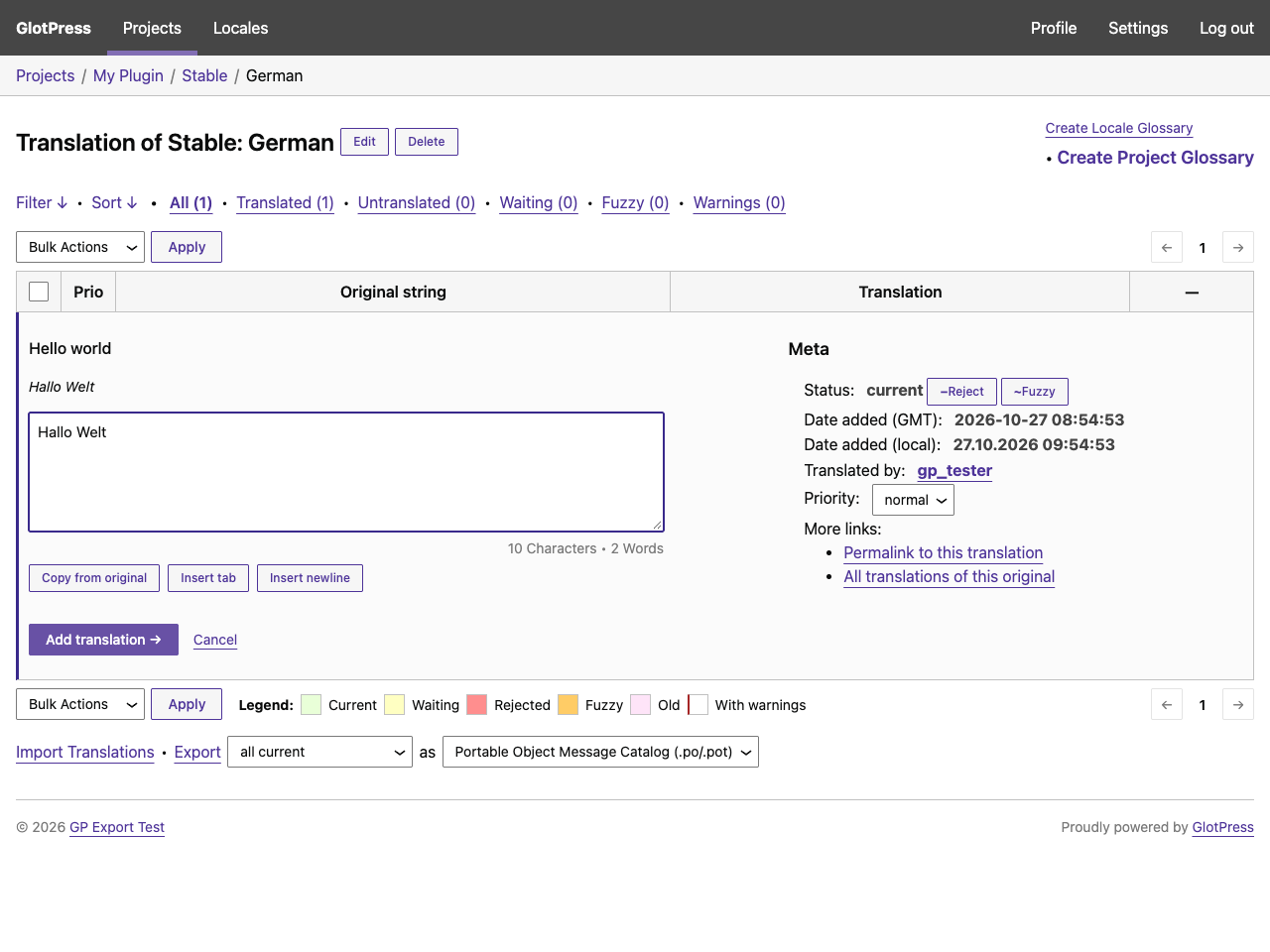Open the Projects menu in top navigation
The width and height of the screenshot is (1270, 952).
pyautogui.click(x=152, y=28)
